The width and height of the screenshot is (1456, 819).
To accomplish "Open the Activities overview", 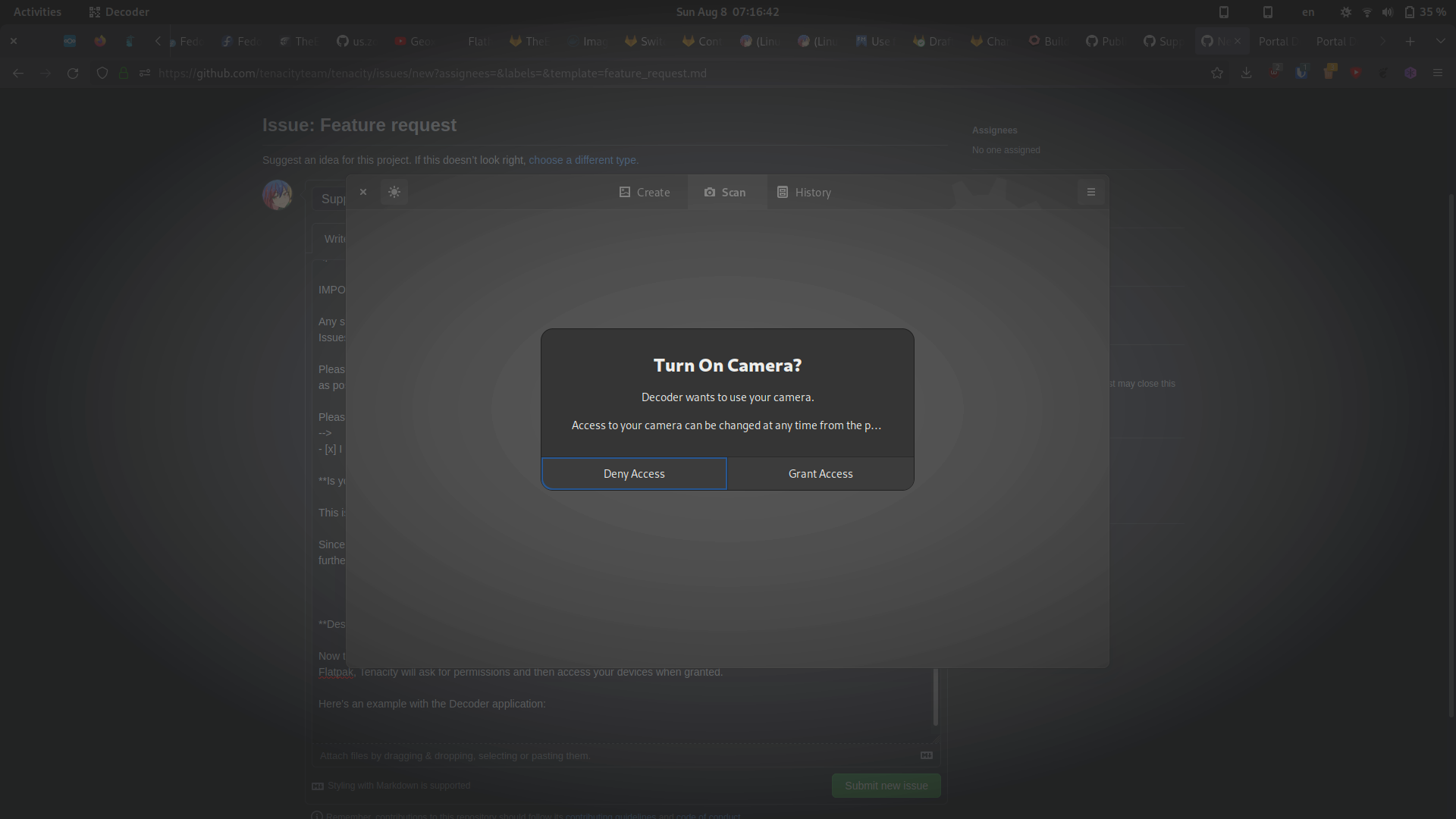I will tap(37, 12).
